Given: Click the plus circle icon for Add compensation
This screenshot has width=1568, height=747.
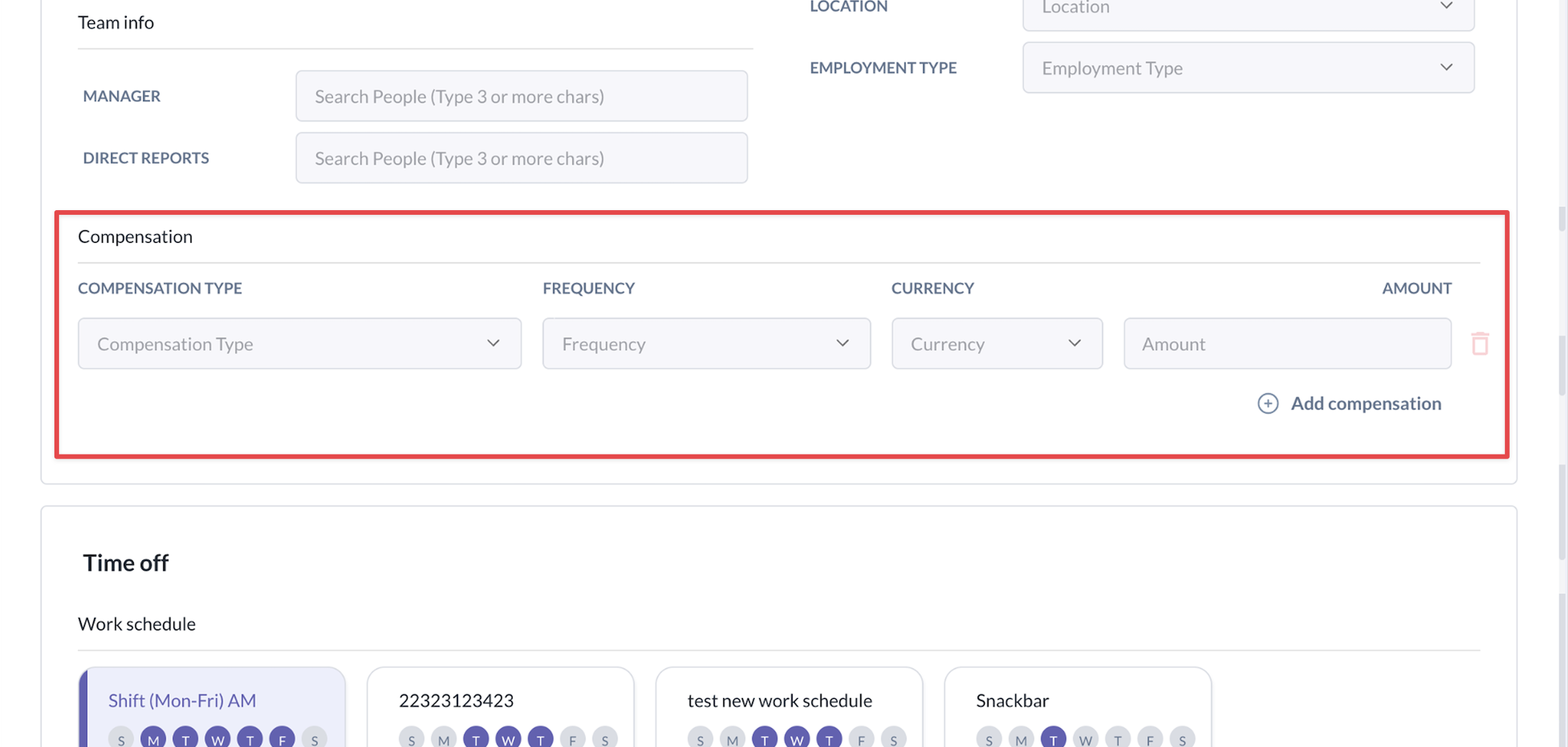Looking at the screenshot, I should (1268, 403).
